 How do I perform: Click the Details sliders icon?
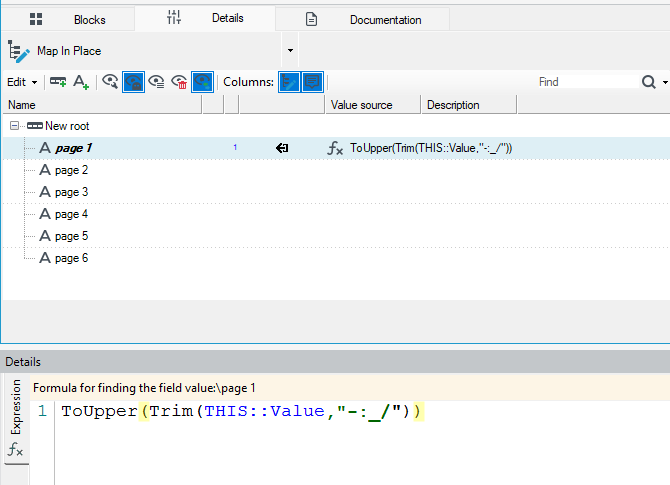click(174, 17)
